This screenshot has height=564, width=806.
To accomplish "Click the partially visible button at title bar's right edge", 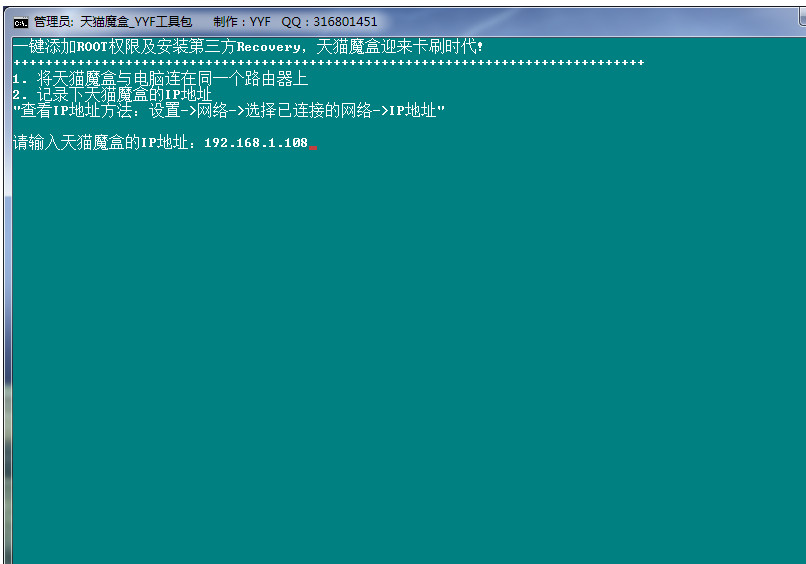I will (x=802, y=17).
